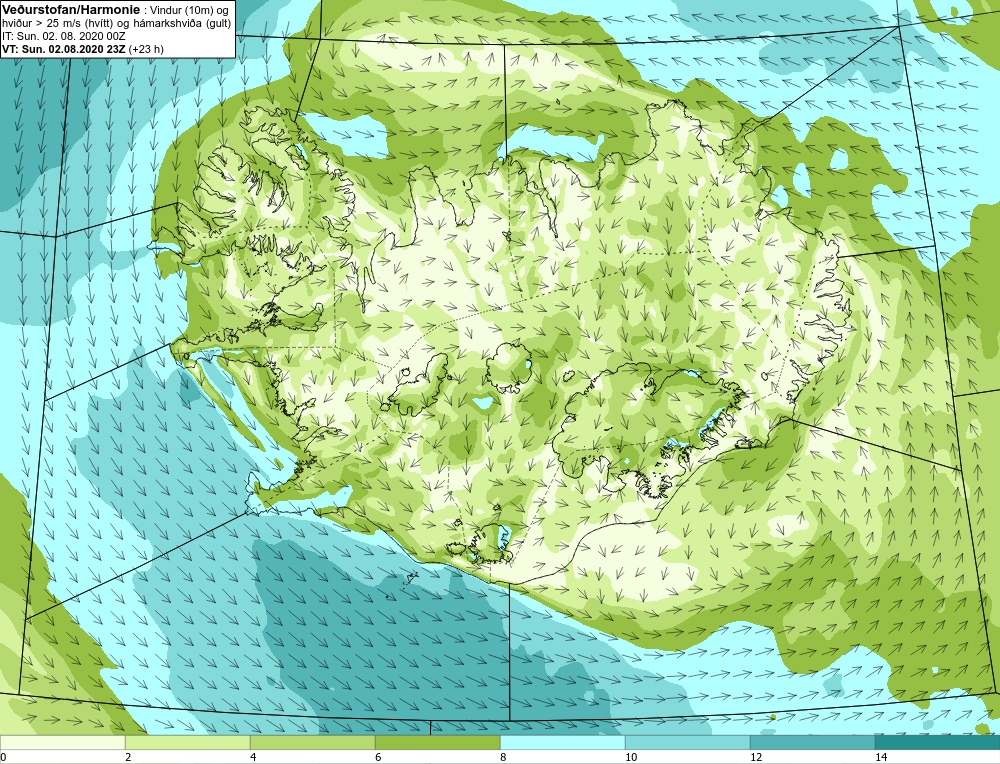Click the '(+23 h)' forecast offset text

click(146, 49)
